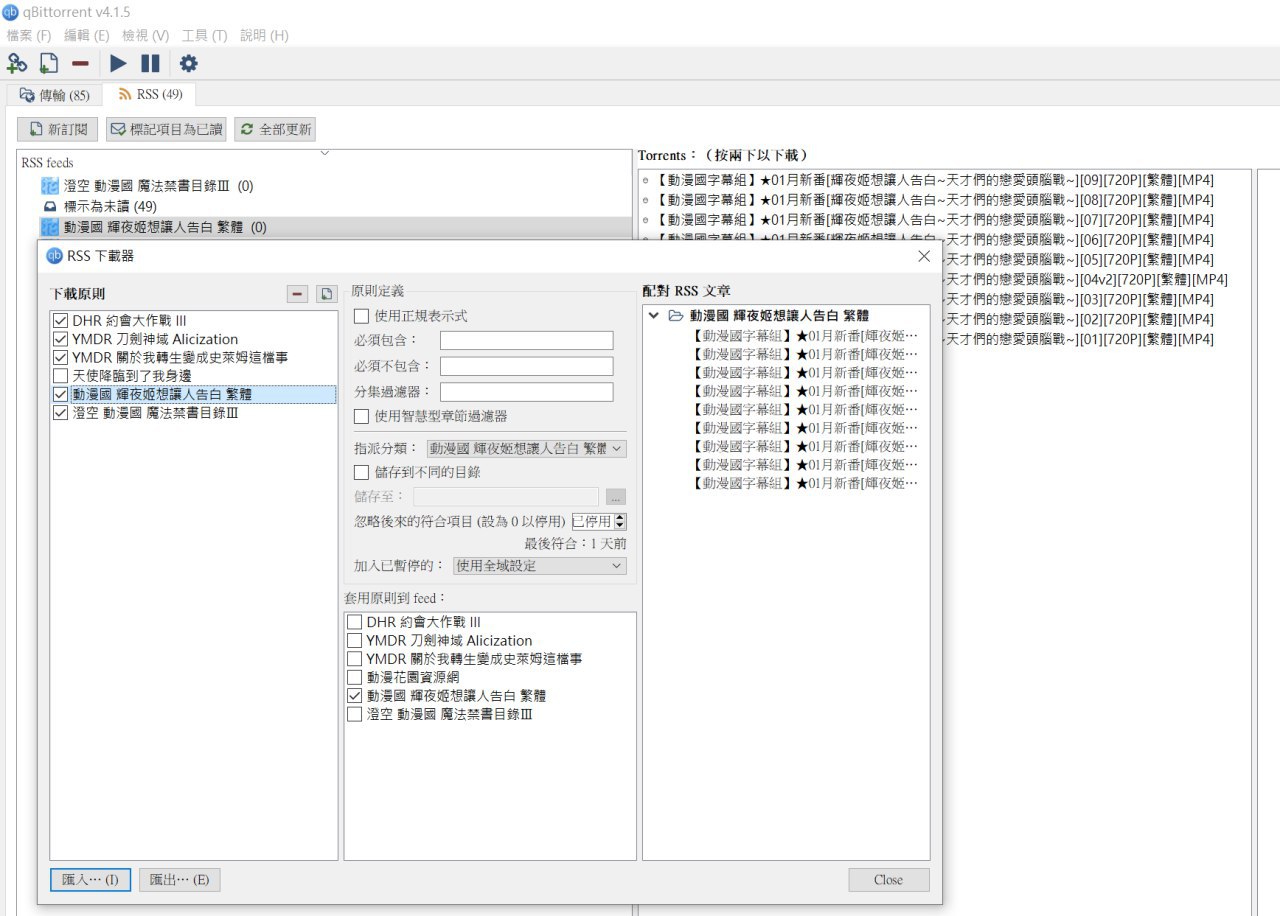Check YMDR 刀劍神域 Alicization under 套用原則到 feed

(x=354, y=640)
